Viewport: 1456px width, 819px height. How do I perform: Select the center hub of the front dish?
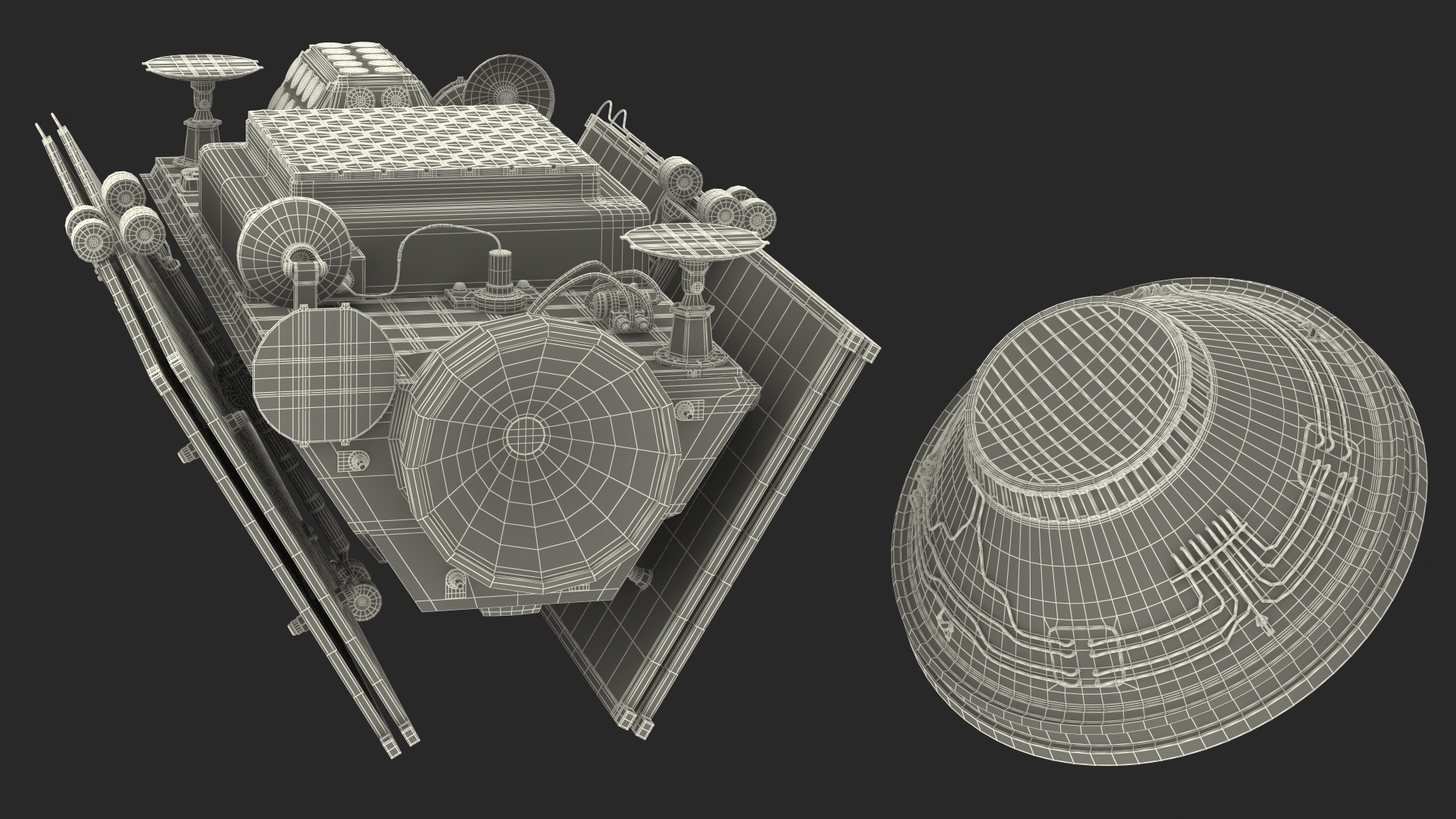coord(525,435)
